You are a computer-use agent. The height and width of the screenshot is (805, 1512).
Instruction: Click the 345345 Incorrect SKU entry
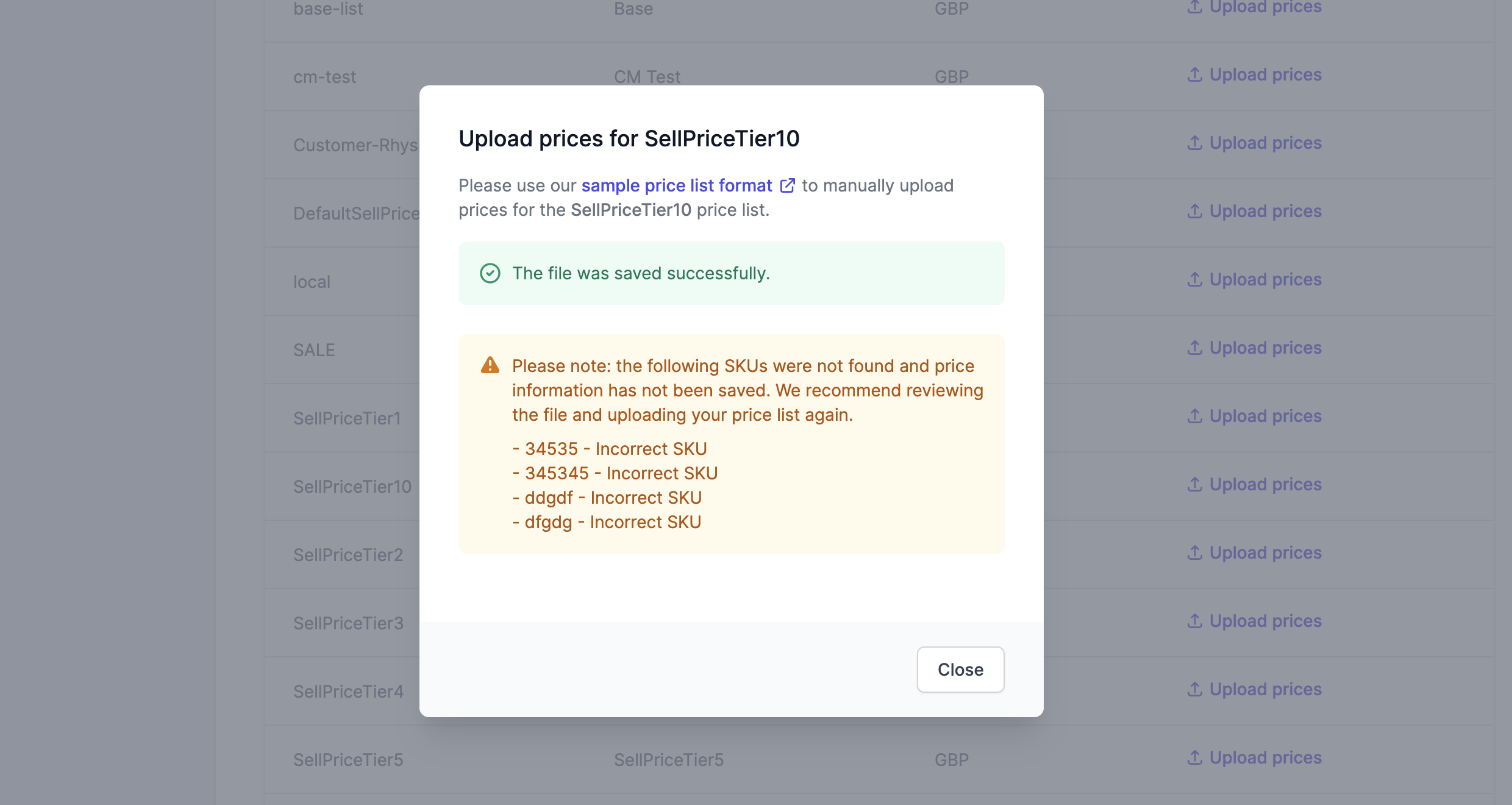(615, 473)
